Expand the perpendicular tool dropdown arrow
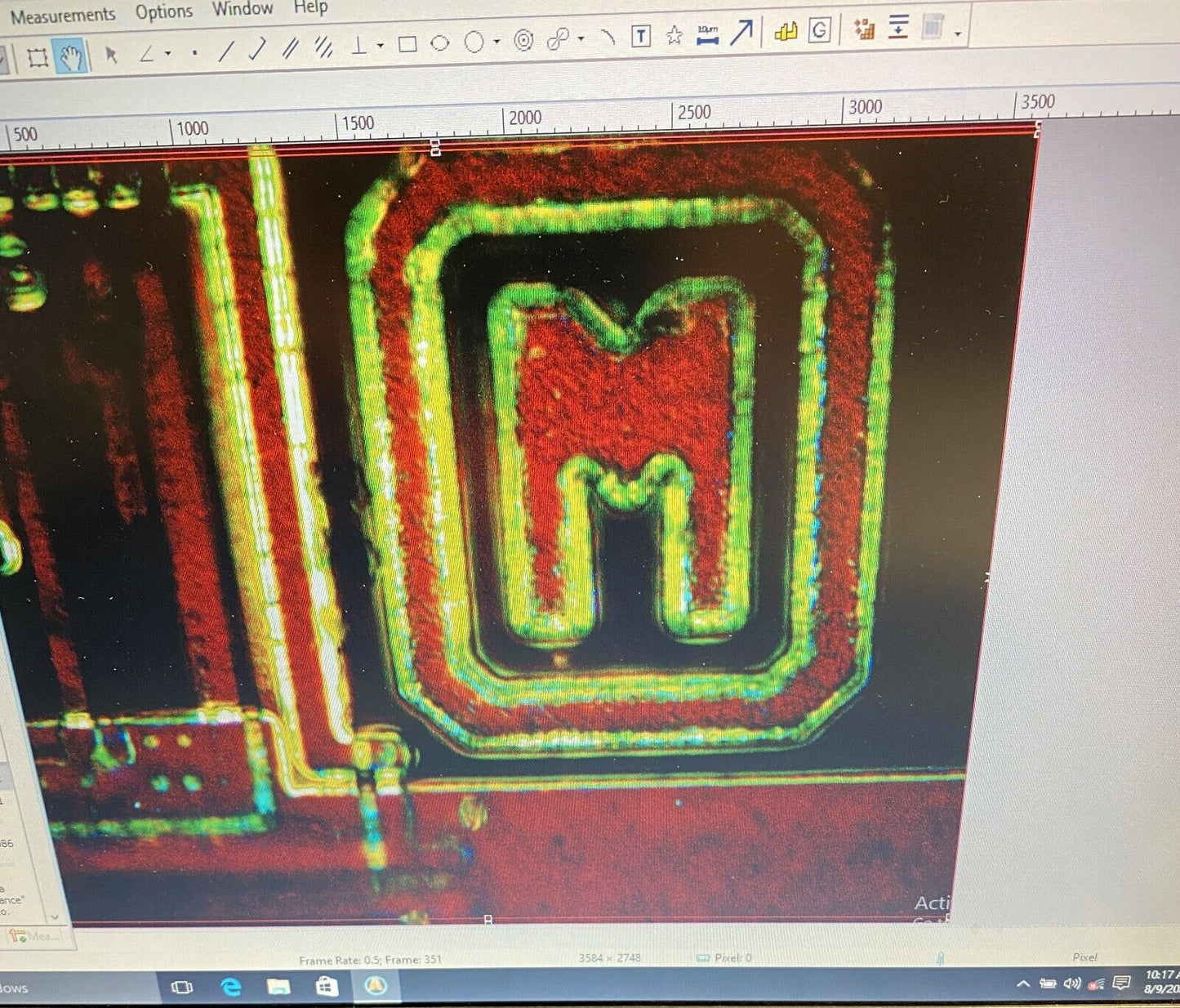 coord(381,47)
